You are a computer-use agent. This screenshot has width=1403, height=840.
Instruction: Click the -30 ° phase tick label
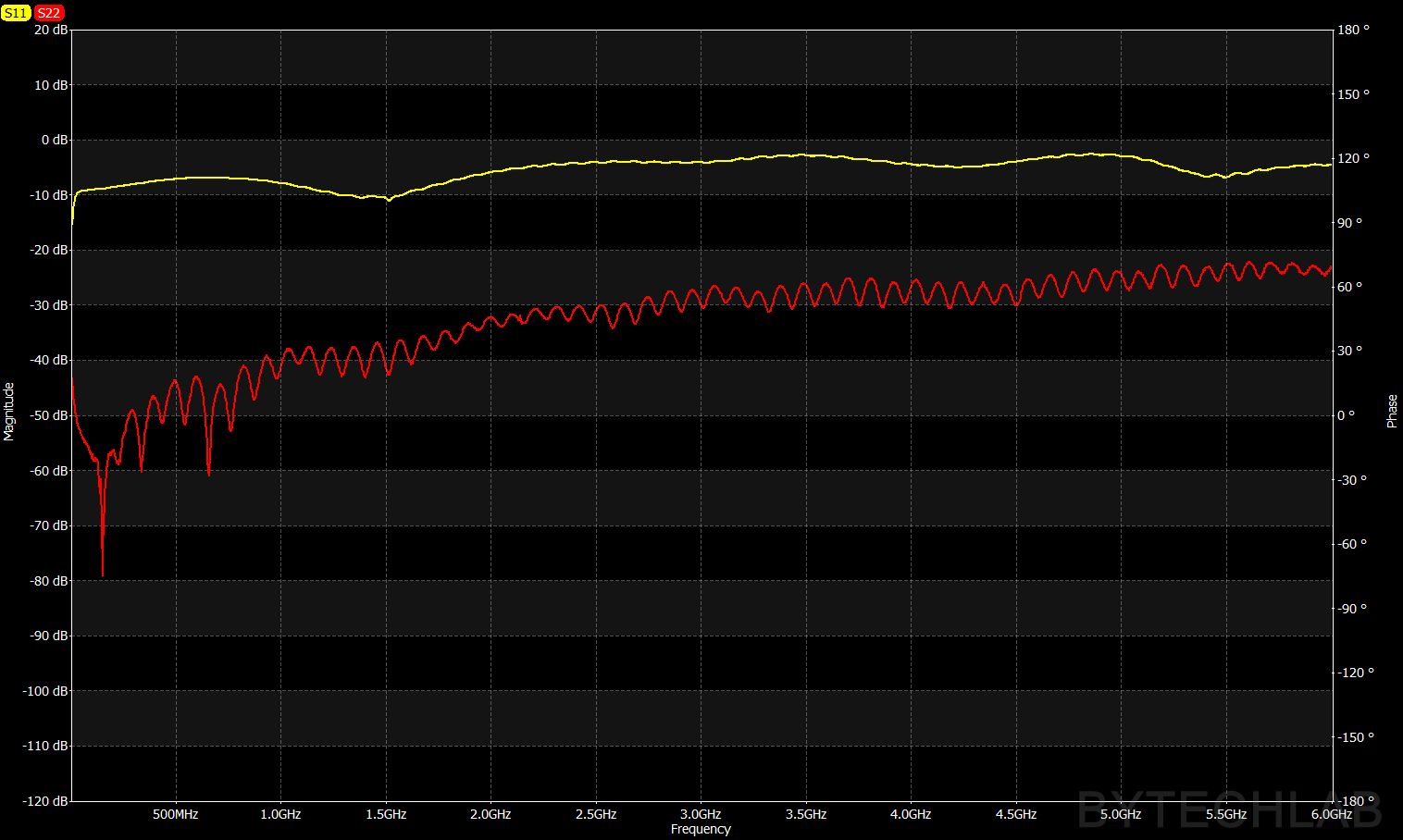tap(1352, 479)
